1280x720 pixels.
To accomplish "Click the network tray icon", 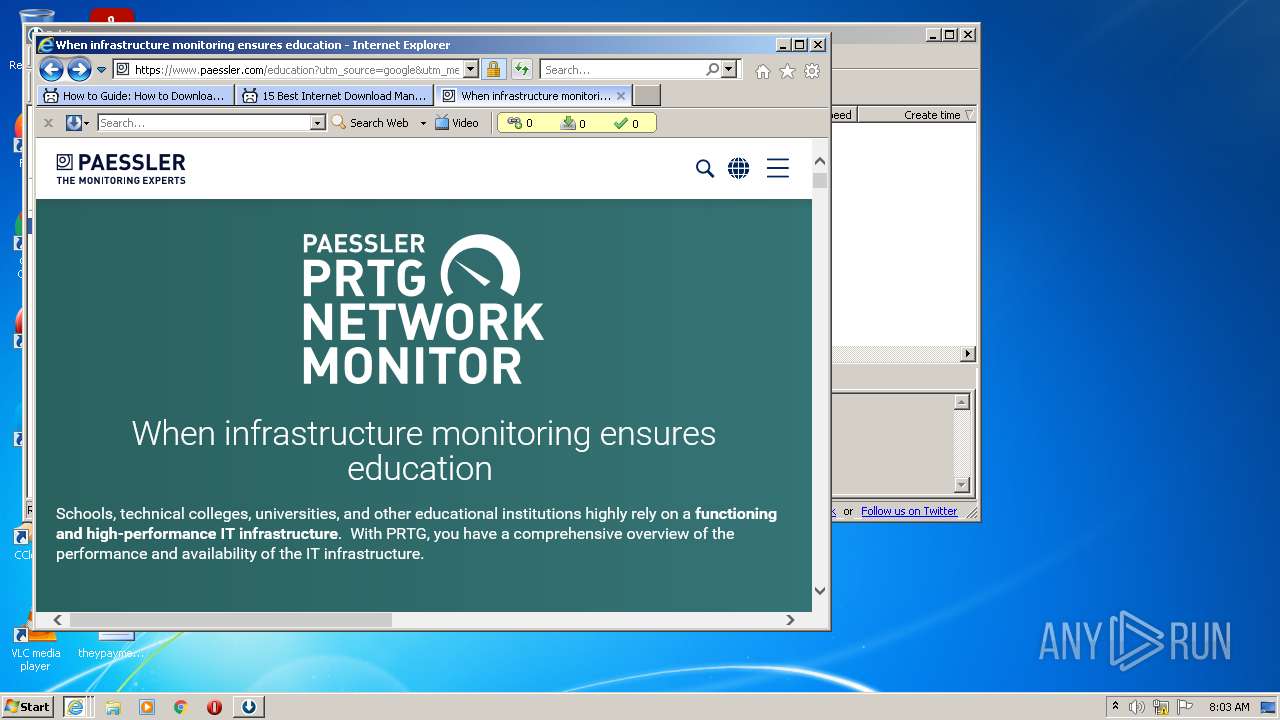I will click(1161, 707).
